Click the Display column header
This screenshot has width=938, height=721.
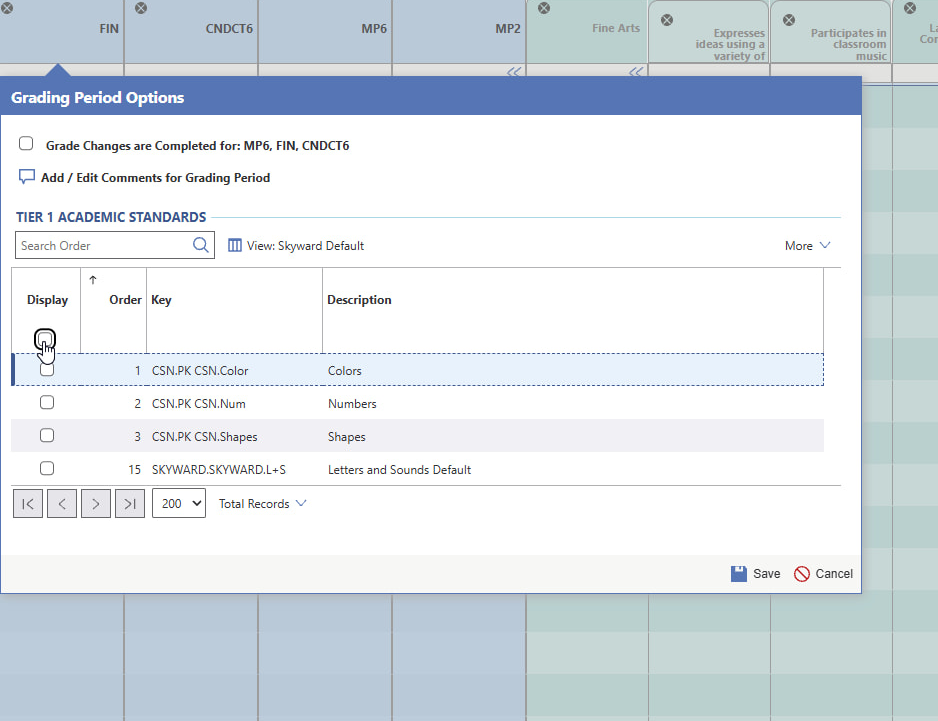(47, 300)
